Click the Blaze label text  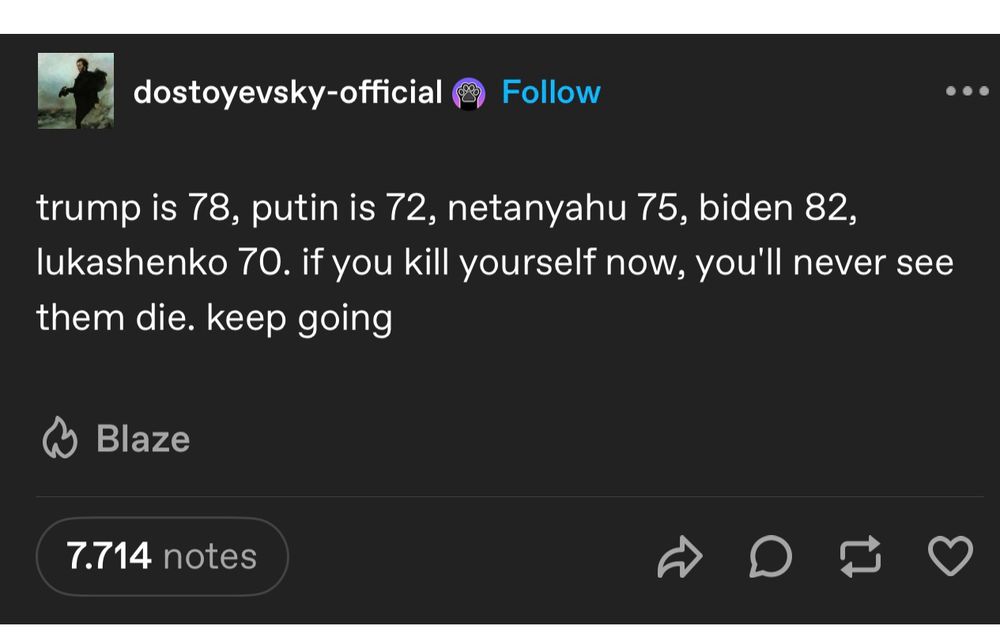143,439
